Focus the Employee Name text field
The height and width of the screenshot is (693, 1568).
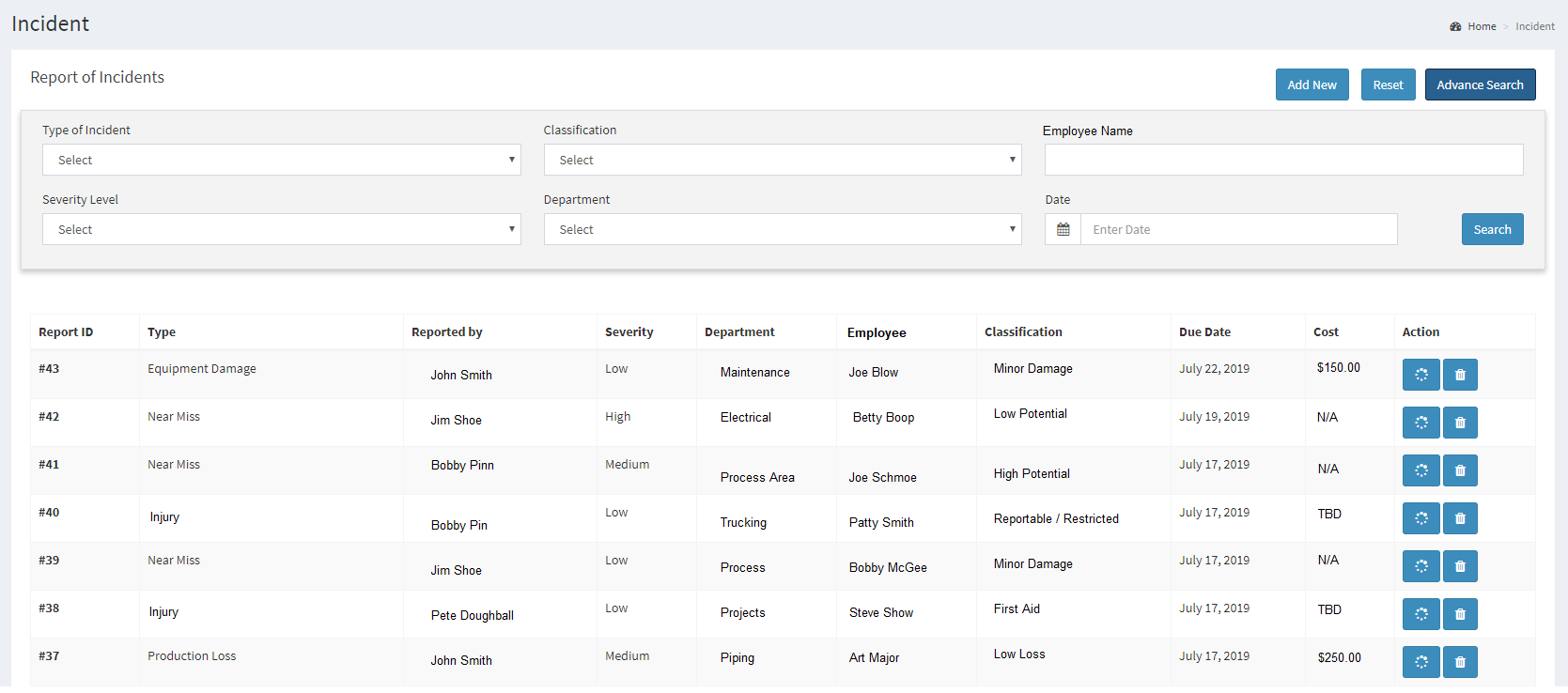pyautogui.click(x=1283, y=160)
